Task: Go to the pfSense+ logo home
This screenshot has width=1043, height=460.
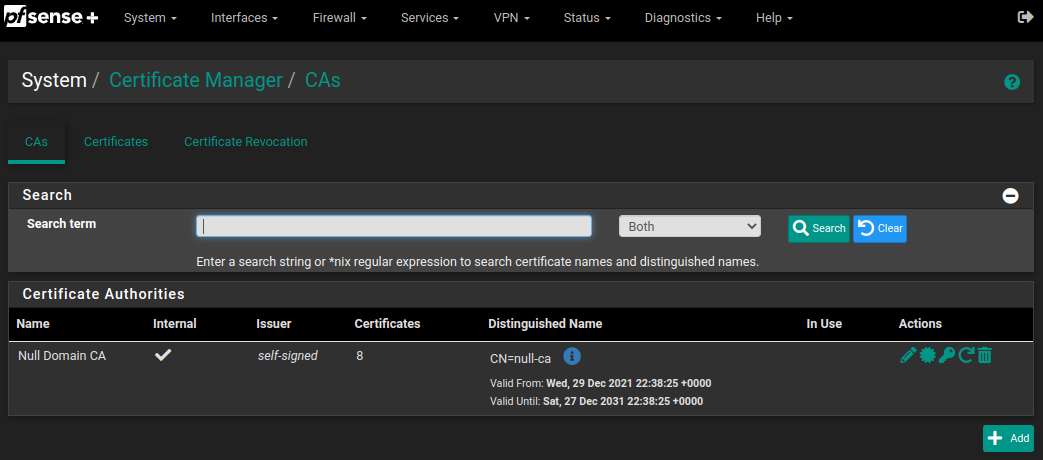Action: pyautogui.click(x=52, y=18)
